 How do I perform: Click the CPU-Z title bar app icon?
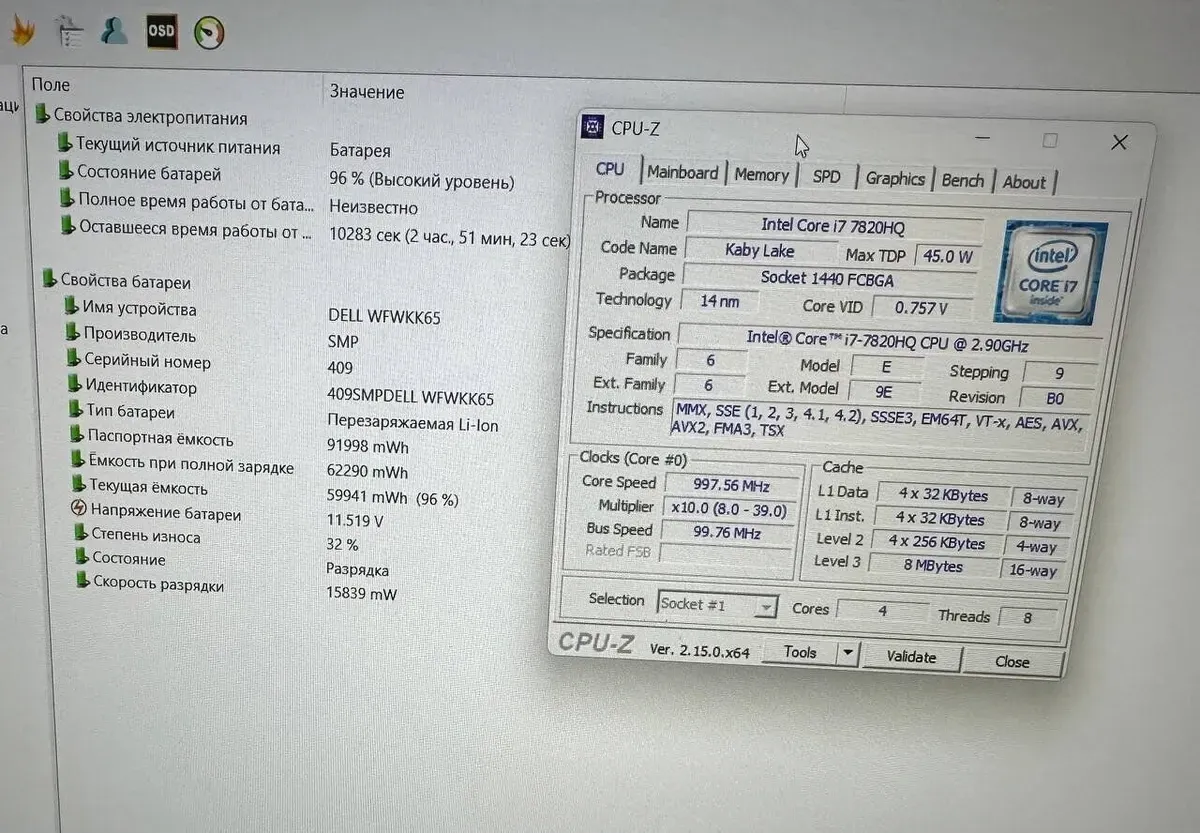click(594, 127)
